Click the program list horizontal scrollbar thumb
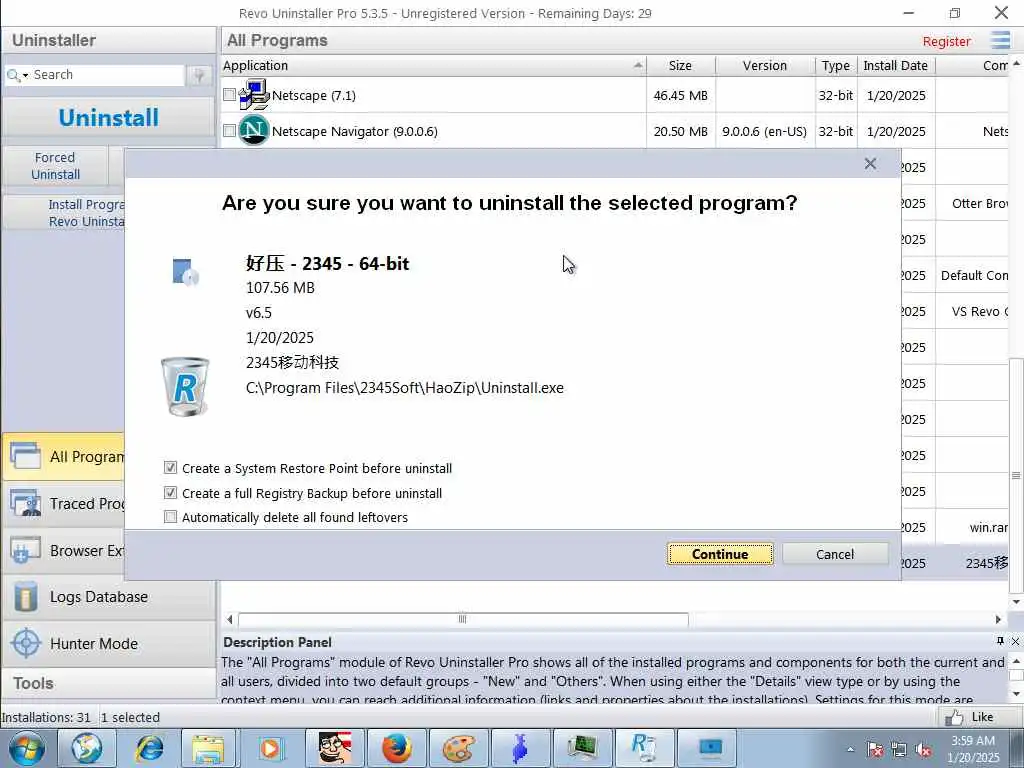The height and width of the screenshot is (768, 1024). pos(463,618)
